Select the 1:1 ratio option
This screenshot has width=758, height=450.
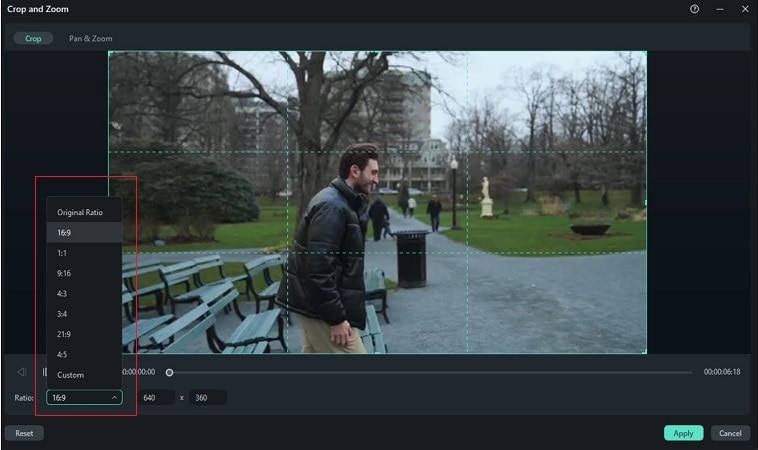[x=84, y=253]
